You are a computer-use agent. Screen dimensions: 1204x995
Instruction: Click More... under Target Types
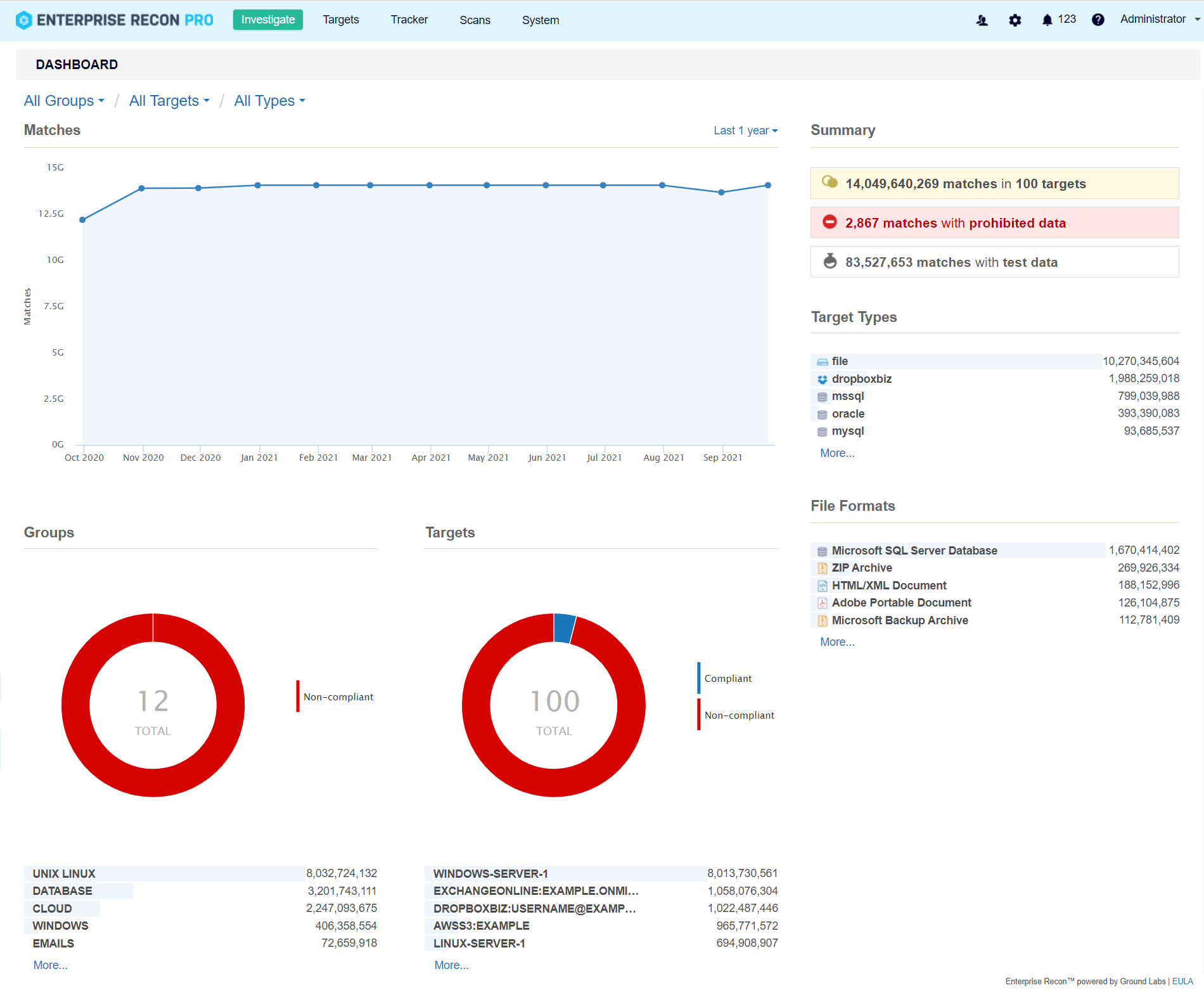point(836,453)
